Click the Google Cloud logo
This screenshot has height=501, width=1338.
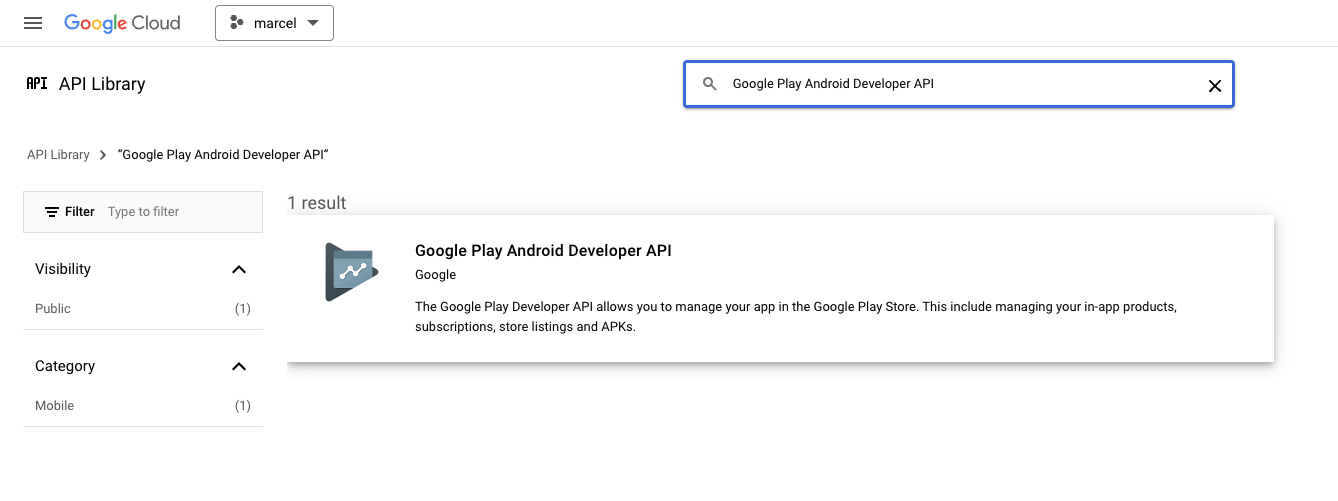point(122,23)
